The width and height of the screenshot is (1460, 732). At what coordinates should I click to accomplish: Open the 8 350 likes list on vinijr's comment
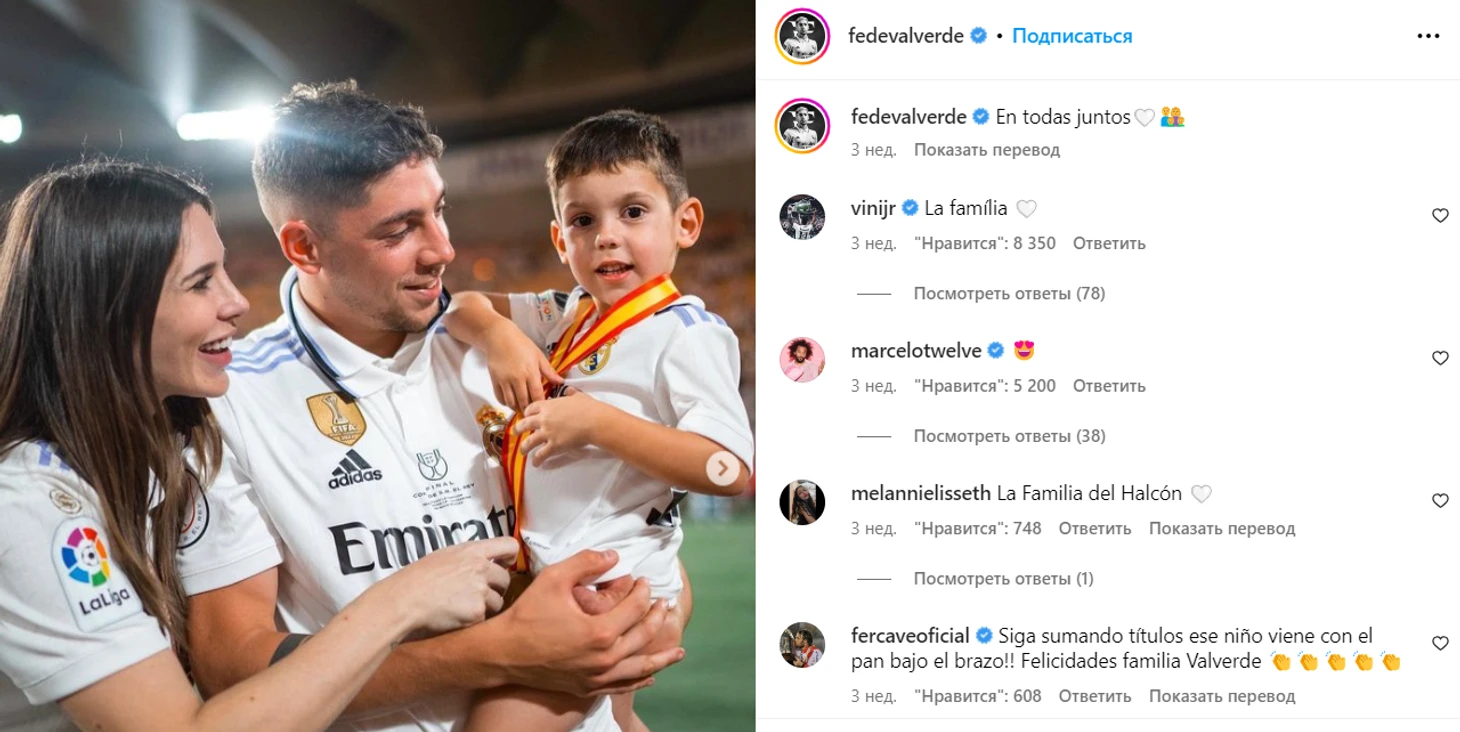[985, 243]
